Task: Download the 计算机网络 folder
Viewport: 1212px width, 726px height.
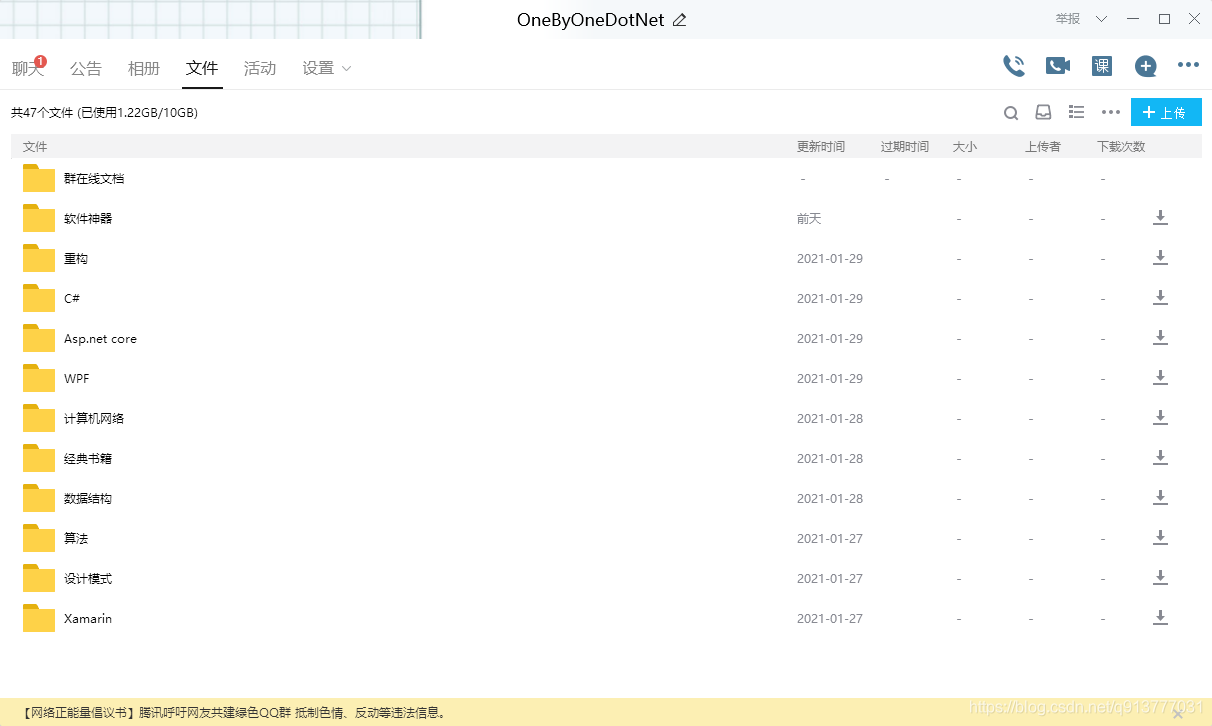Action: coord(1160,418)
